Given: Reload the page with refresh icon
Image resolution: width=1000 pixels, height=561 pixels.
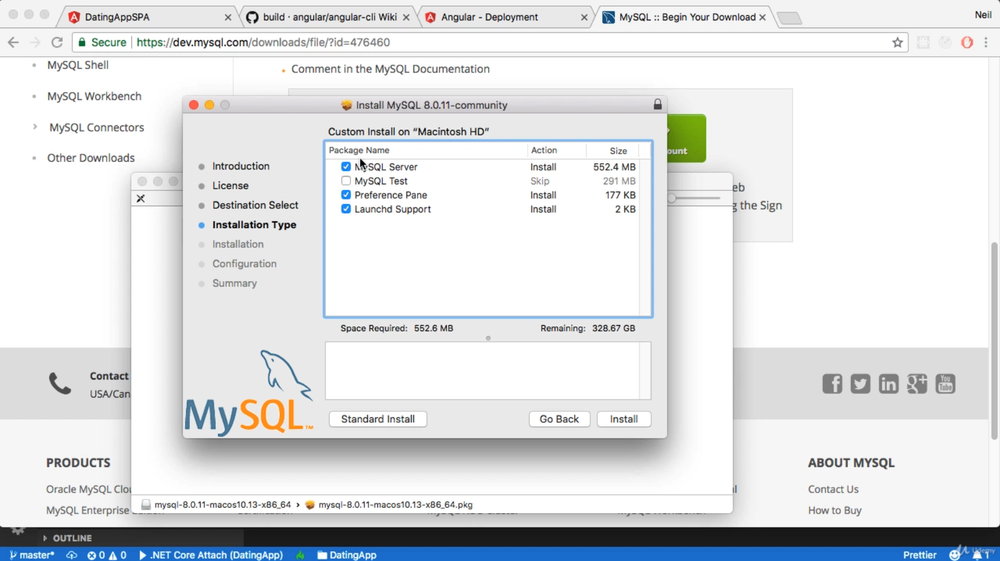Looking at the screenshot, I should 57,42.
